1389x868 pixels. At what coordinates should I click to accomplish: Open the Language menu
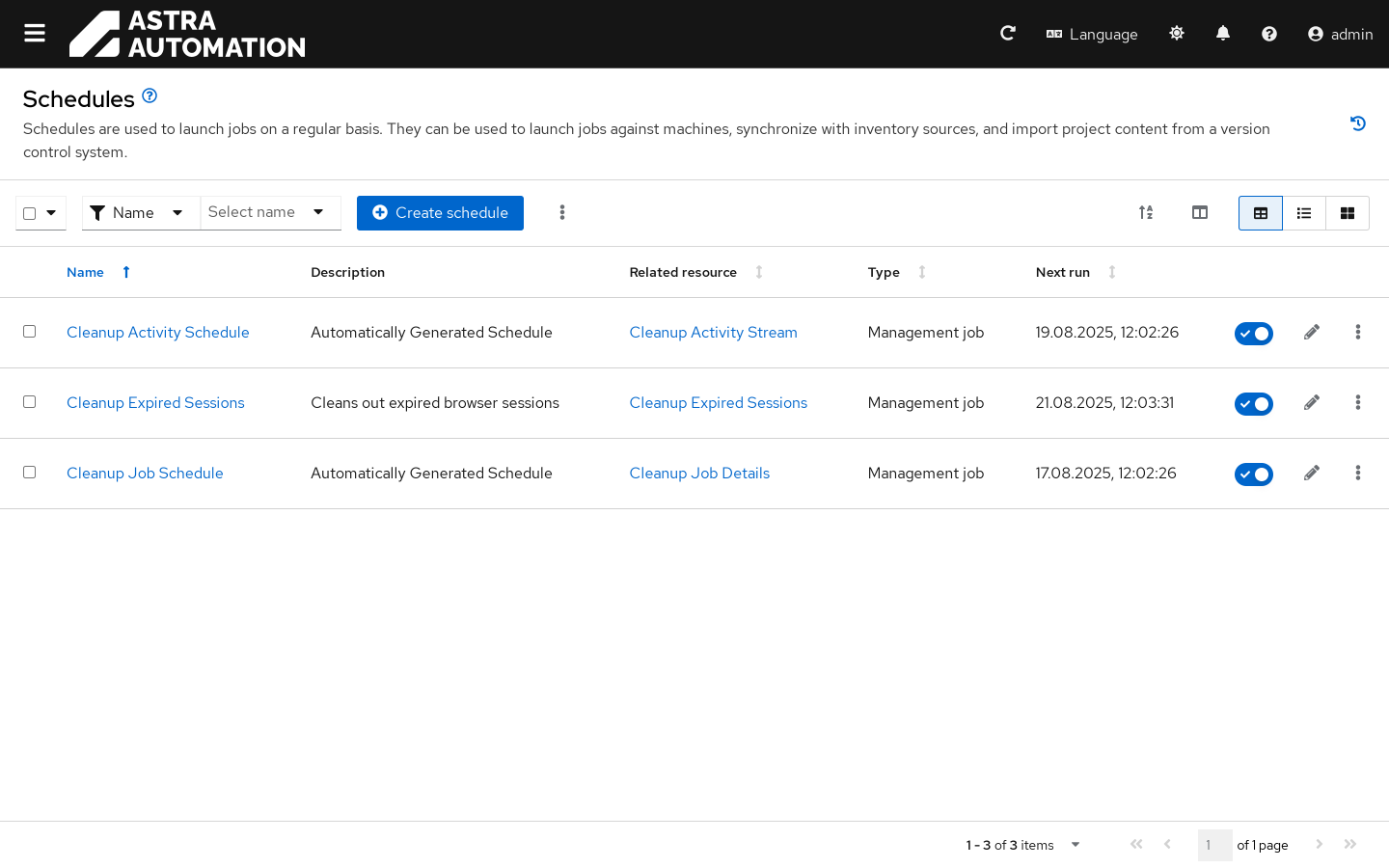click(1092, 34)
